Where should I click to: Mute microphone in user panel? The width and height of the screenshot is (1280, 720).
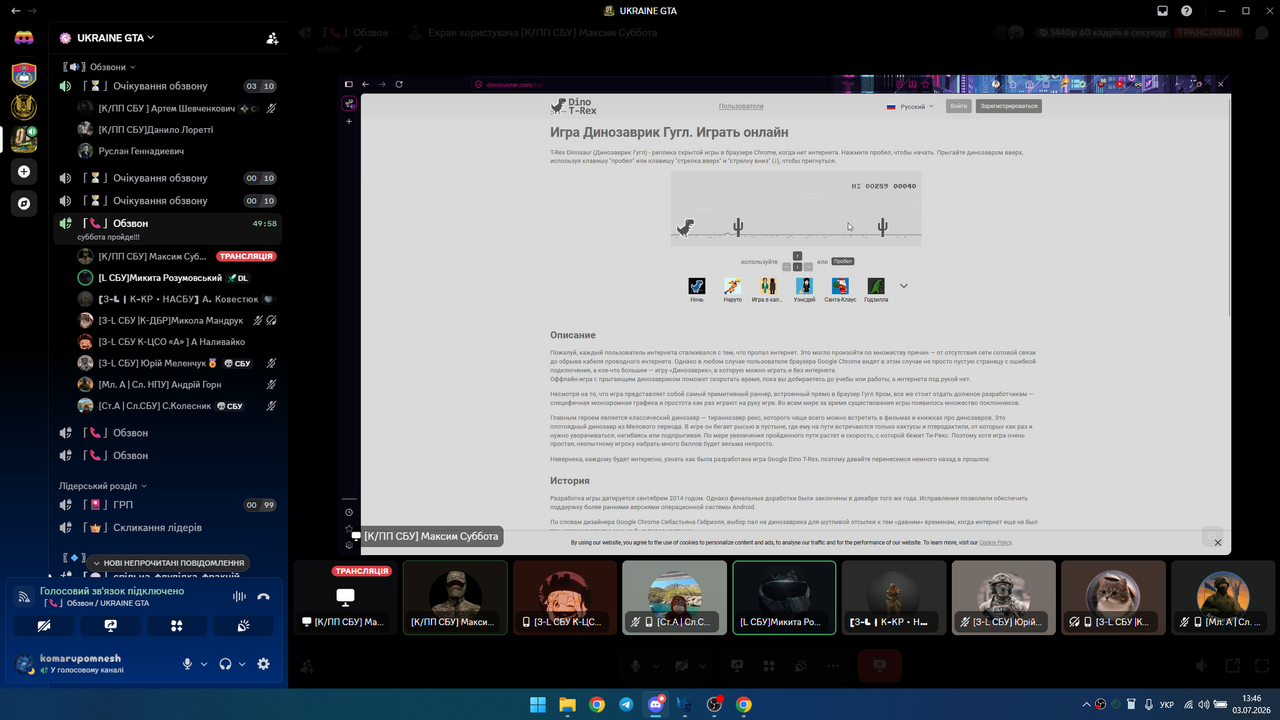(187, 664)
